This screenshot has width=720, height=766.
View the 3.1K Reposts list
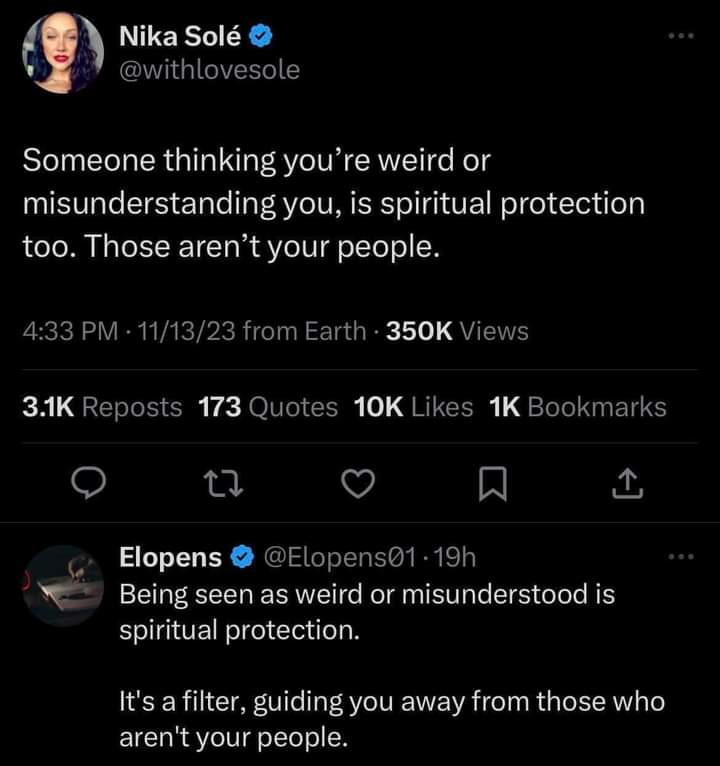[x=102, y=407]
